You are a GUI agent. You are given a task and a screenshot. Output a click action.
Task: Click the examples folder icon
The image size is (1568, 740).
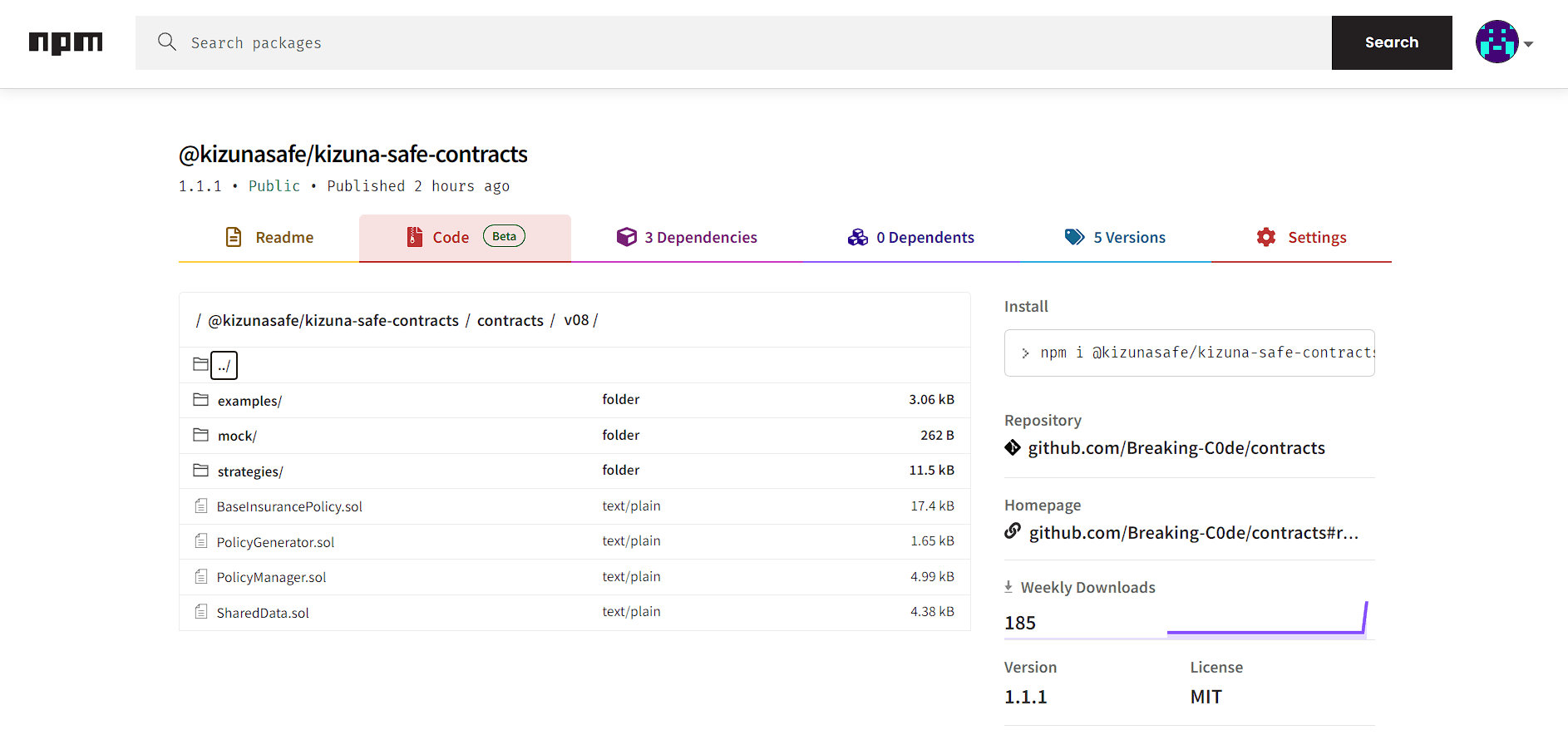tap(200, 400)
